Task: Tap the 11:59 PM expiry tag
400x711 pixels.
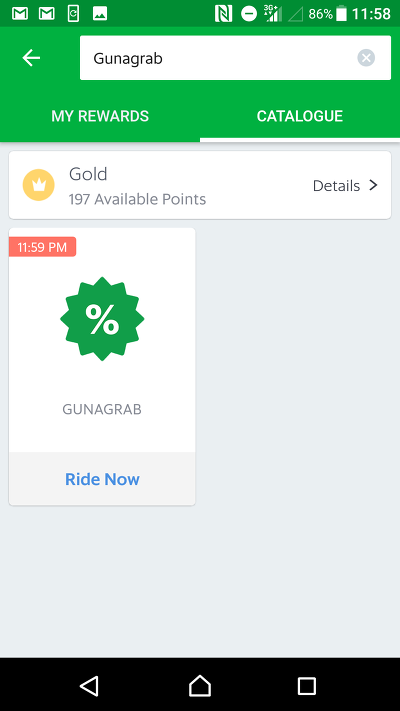Action: tap(42, 247)
